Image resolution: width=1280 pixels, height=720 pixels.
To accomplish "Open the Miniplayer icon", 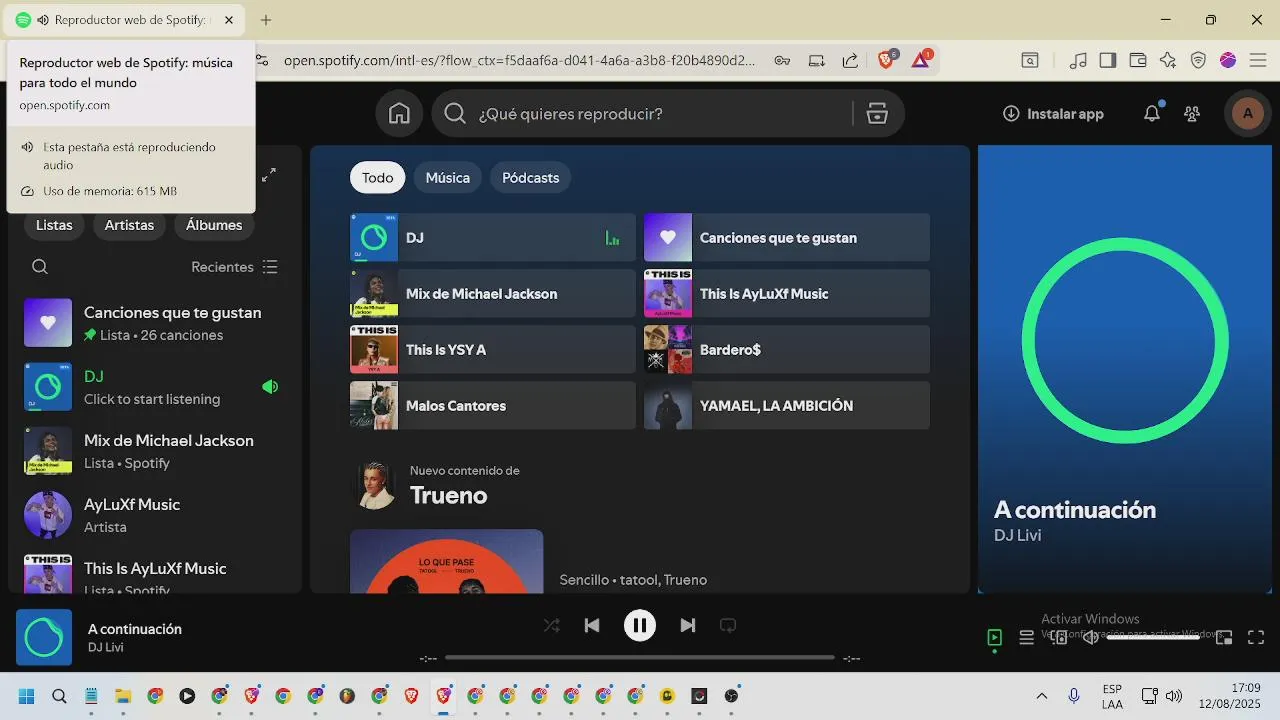I will 1224,638.
